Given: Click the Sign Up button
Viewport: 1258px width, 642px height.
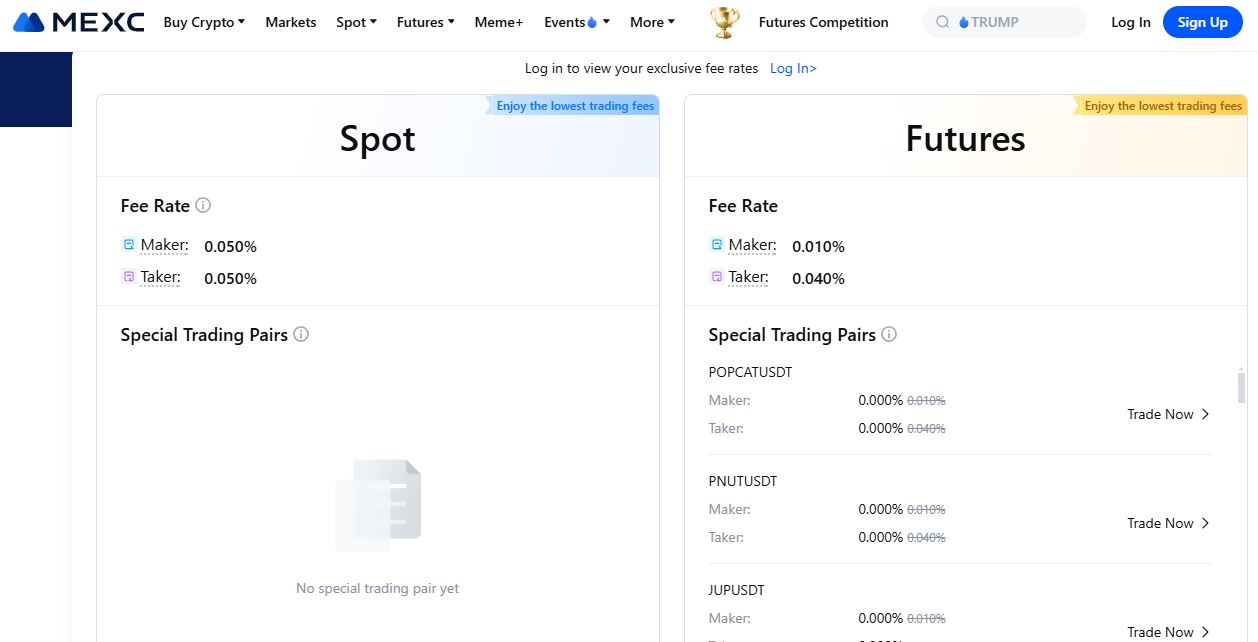Looking at the screenshot, I should pyautogui.click(x=1202, y=22).
